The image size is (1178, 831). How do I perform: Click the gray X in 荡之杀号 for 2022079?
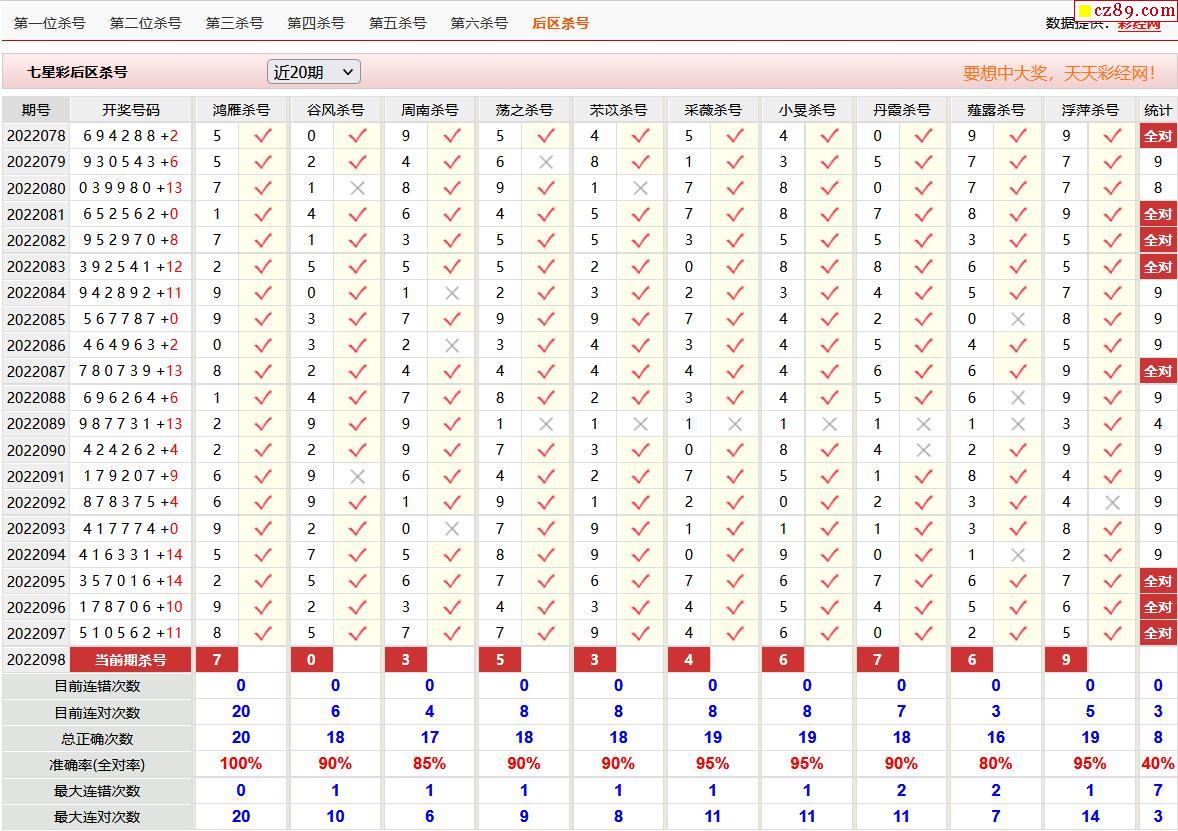pyautogui.click(x=546, y=162)
